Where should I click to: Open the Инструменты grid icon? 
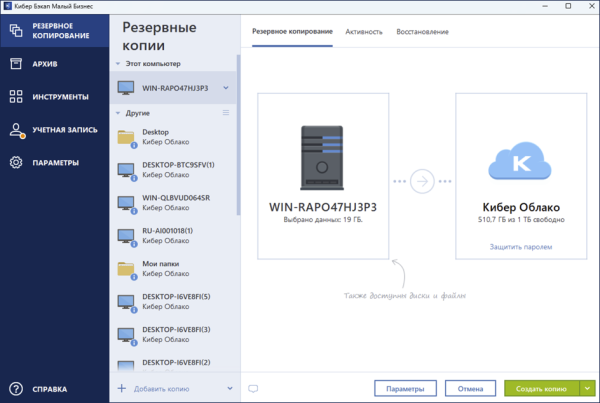point(16,97)
